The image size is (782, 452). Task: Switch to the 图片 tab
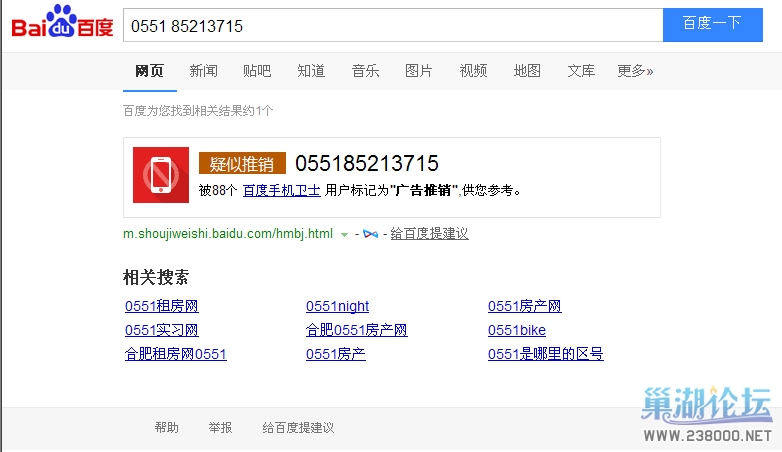pos(419,71)
